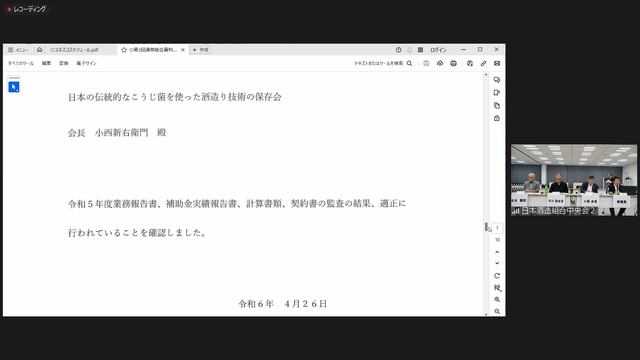
Task: Open the notifications bell icon
Action: (x=409, y=50)
